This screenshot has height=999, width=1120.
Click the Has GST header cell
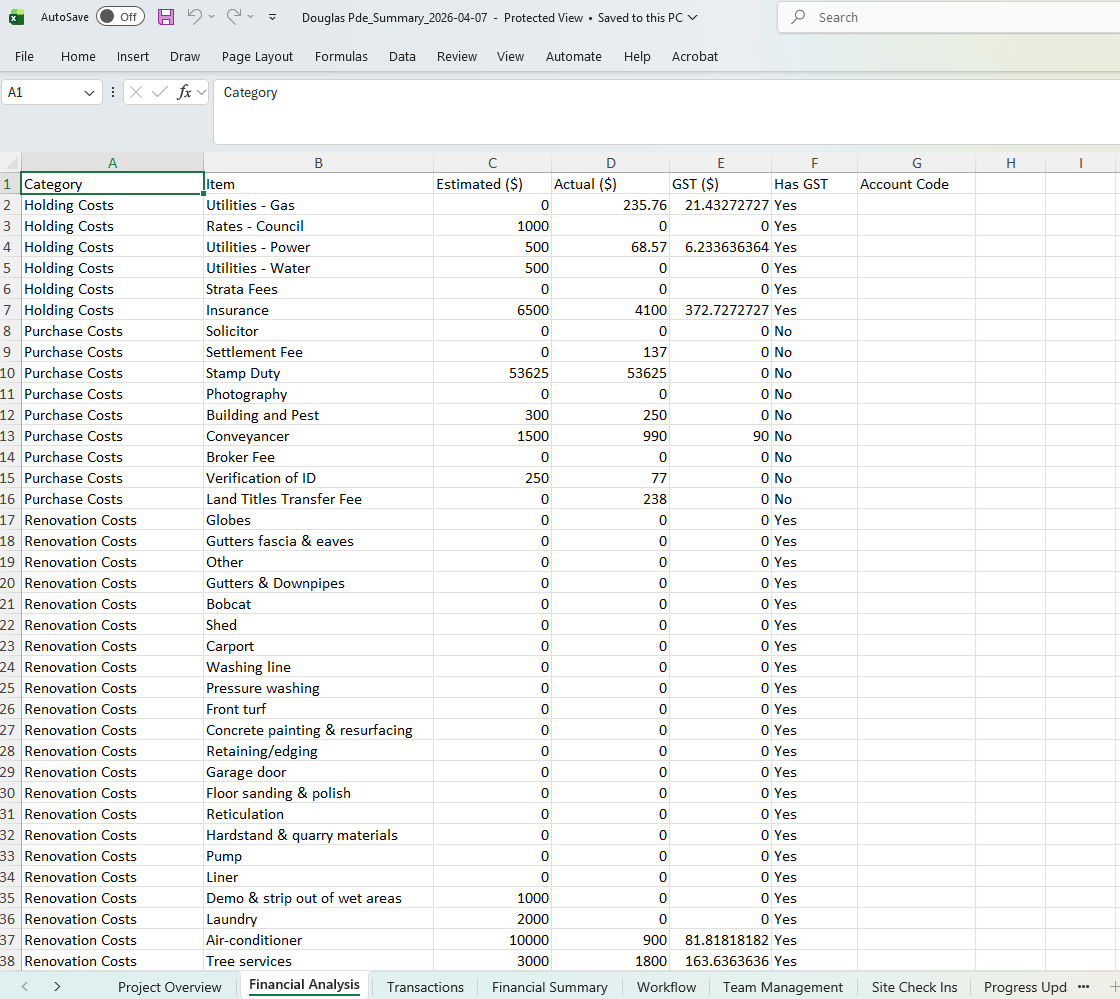(x=814, y=184)
